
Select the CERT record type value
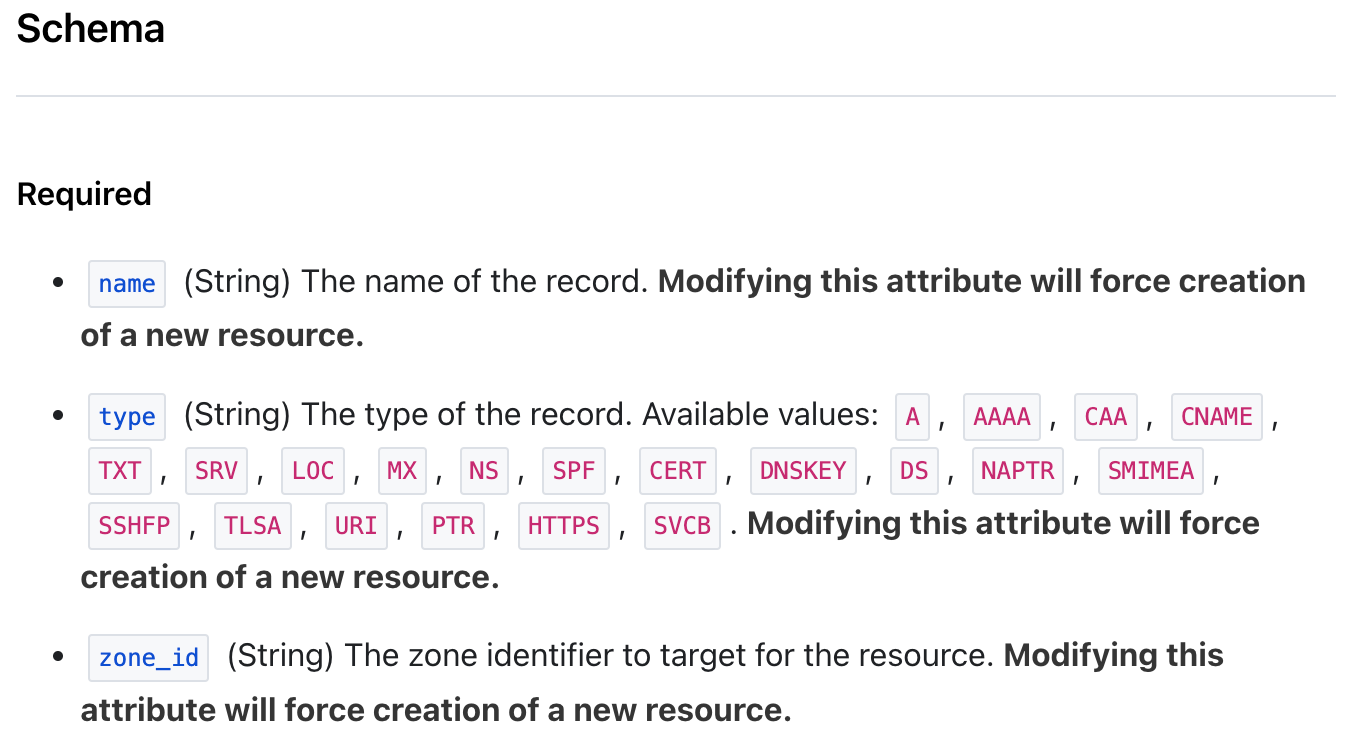[x=677, y=471]
